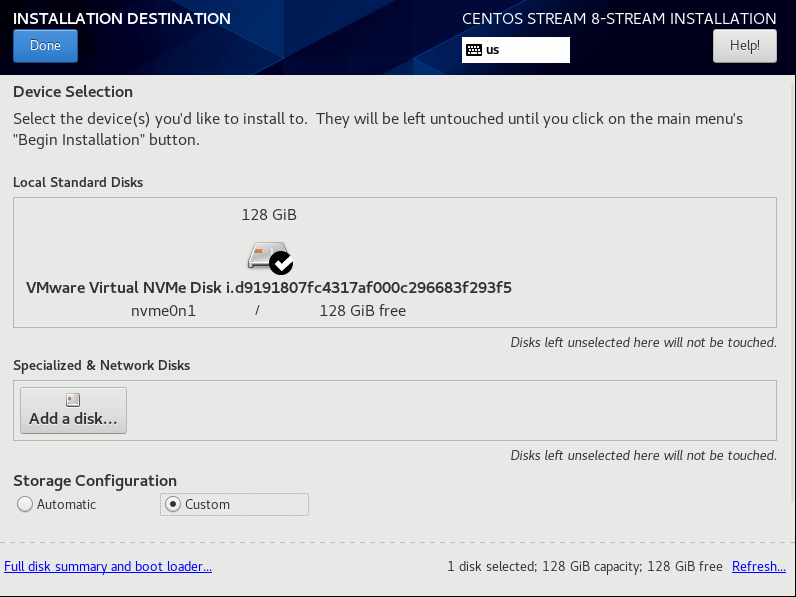Click the Specialized & Network Disks label
The height and width of the screenshot is (597, 796).
(x=102, y=366)
